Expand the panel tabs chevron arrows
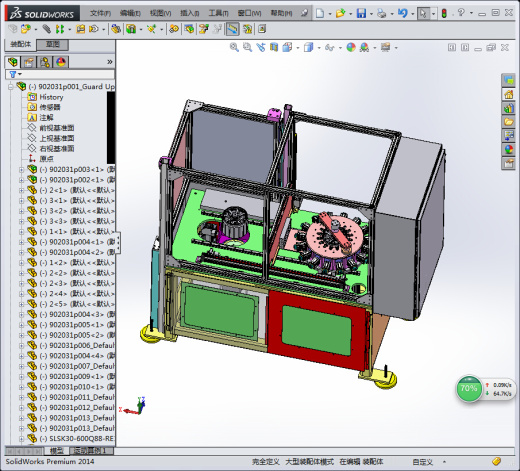 coord(110,62)
